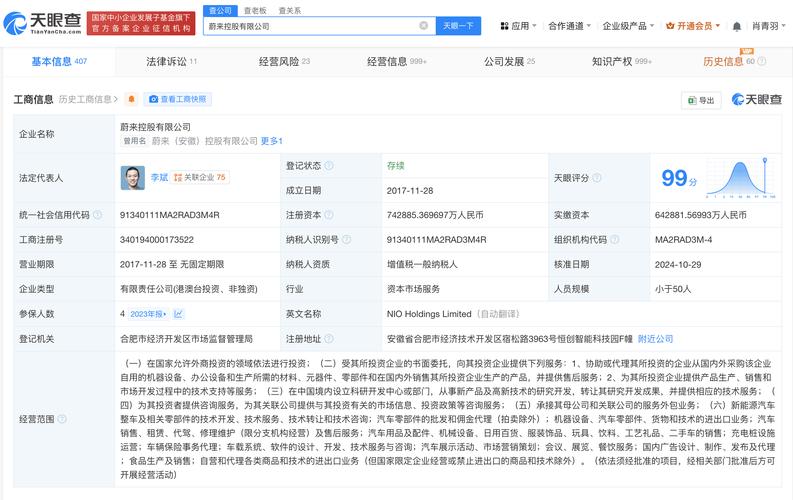Screen dimensions: 793x500
Task: Clear the search box with the X icon
Action: point(424,26)
